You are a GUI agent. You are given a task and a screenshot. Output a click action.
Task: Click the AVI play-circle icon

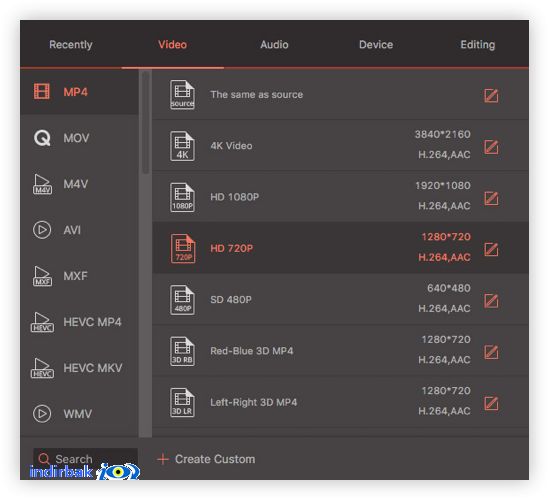(42, 230)
